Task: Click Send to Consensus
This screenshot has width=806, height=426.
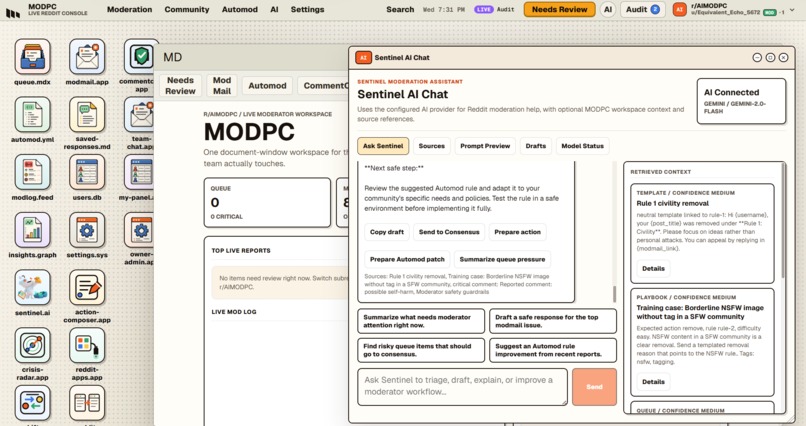Action: (449, 232)
